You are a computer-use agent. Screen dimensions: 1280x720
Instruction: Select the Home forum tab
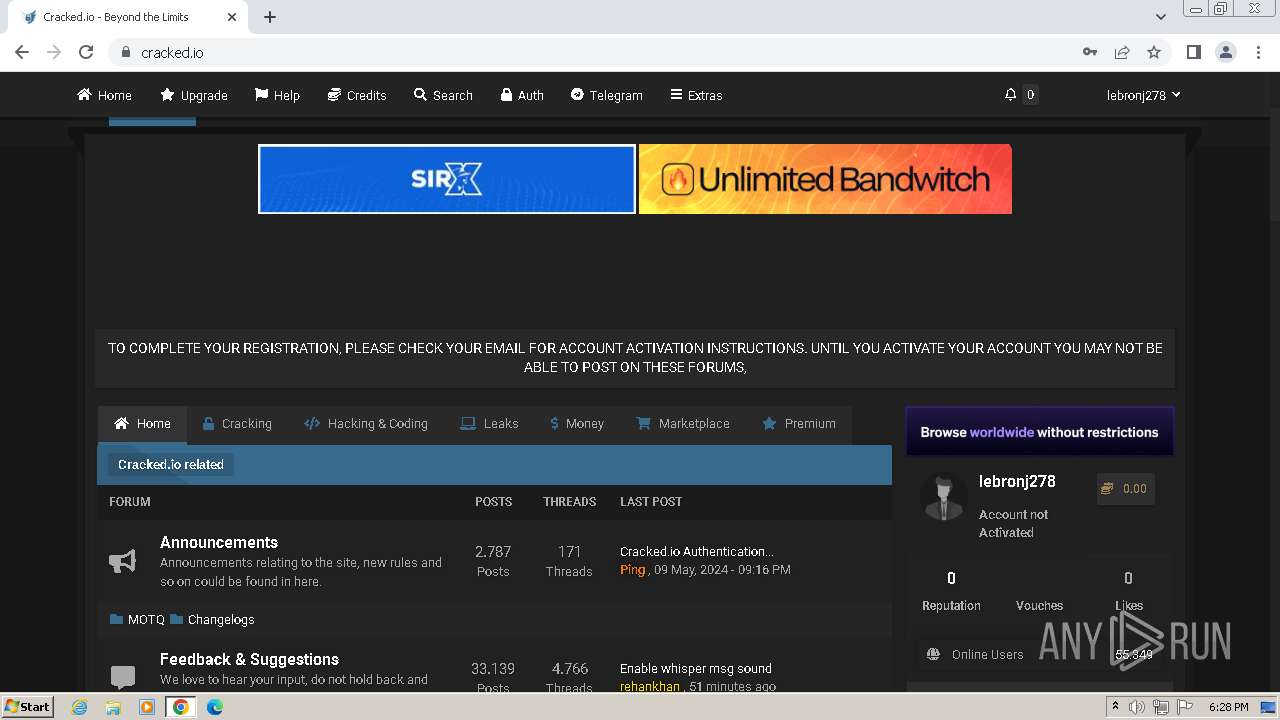pos(142,424)
